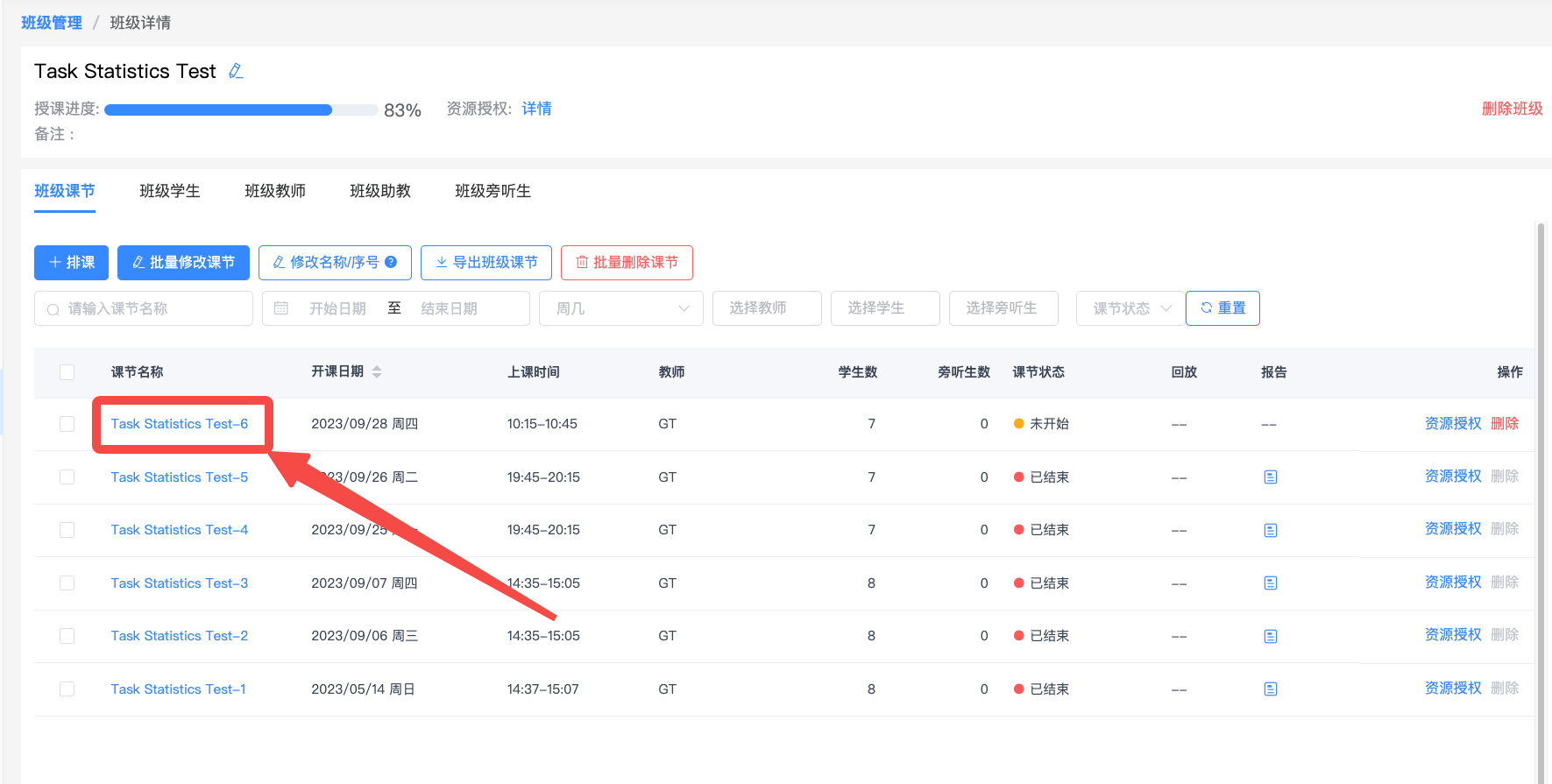Screen dimensions: 1552x784
Task: Open lesson Task Statistics Test-1
Action: click(178, 689)
